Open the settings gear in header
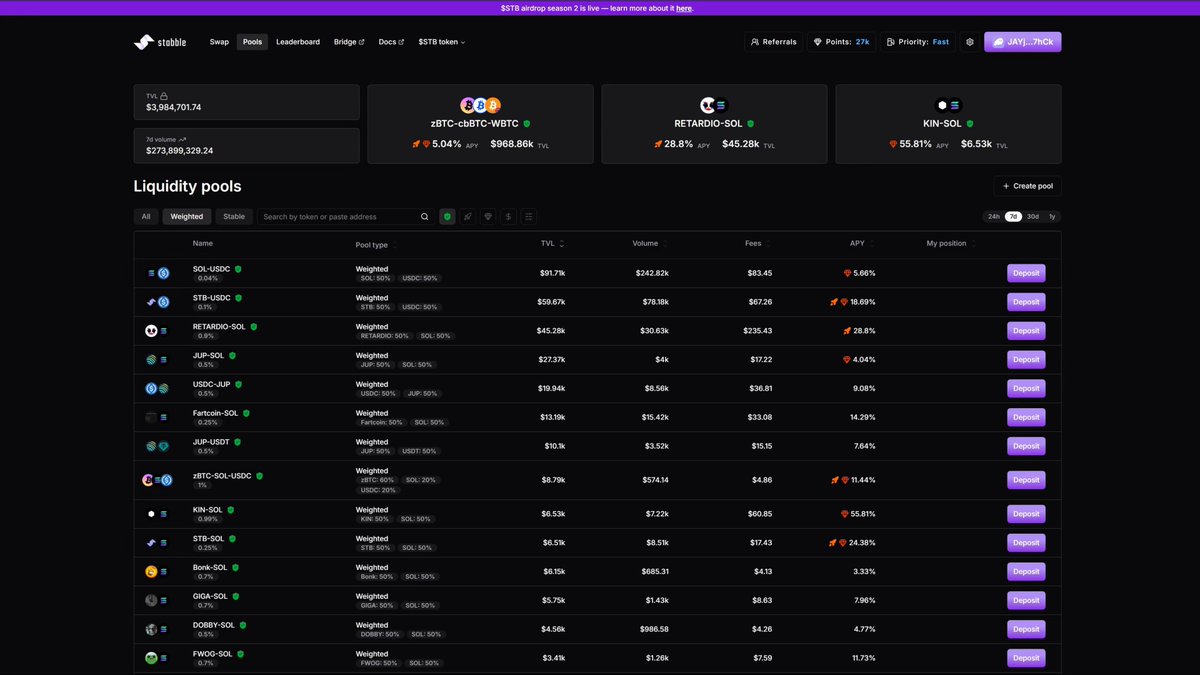 [x=969, y=42]
